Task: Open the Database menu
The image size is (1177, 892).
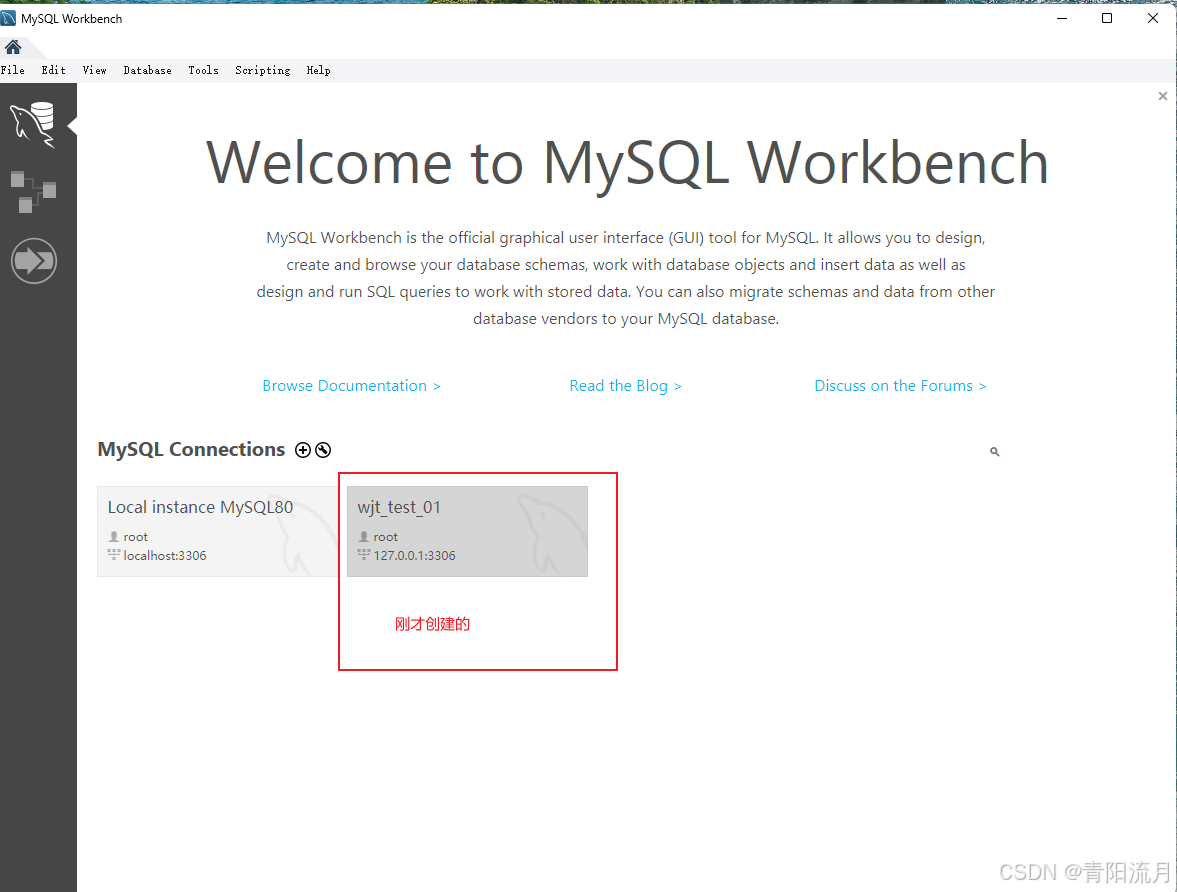Action: click(147, 70)
